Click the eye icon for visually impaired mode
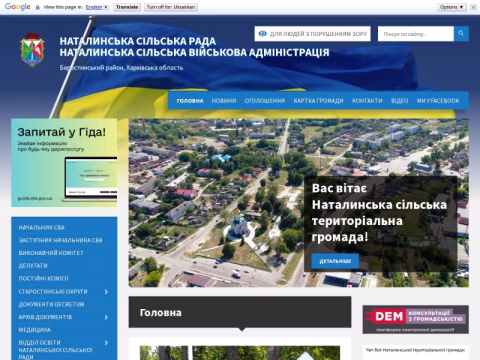Viewport: 480px width, 360px height. click(263, 34)
